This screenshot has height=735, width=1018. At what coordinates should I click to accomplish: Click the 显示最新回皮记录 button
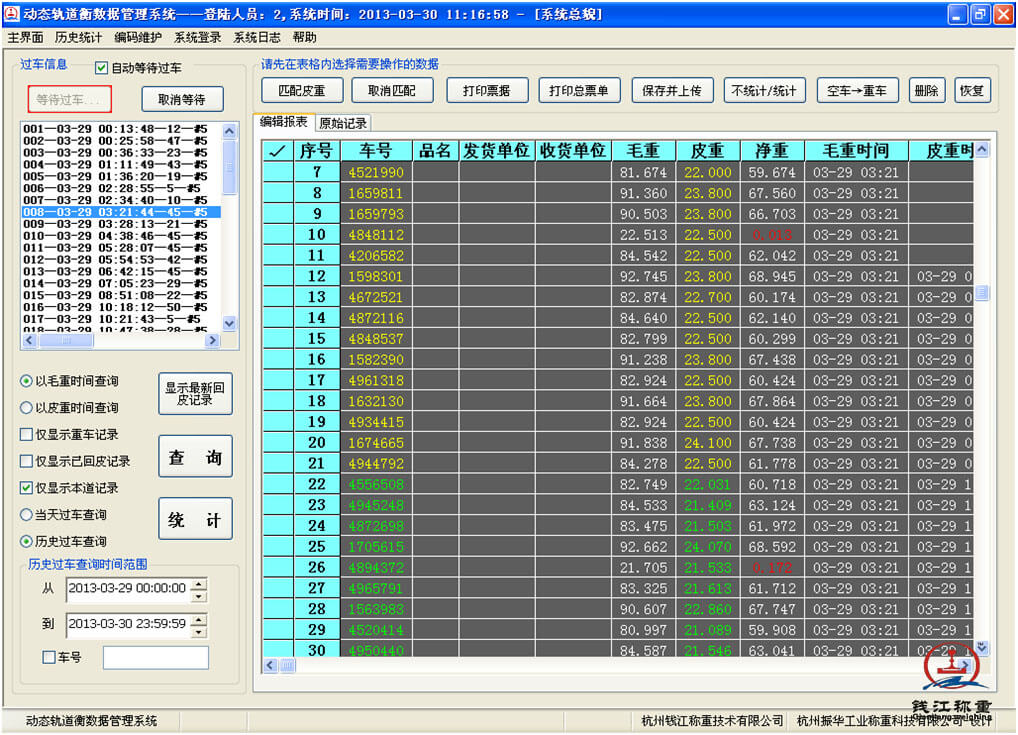tap(195, 394)
